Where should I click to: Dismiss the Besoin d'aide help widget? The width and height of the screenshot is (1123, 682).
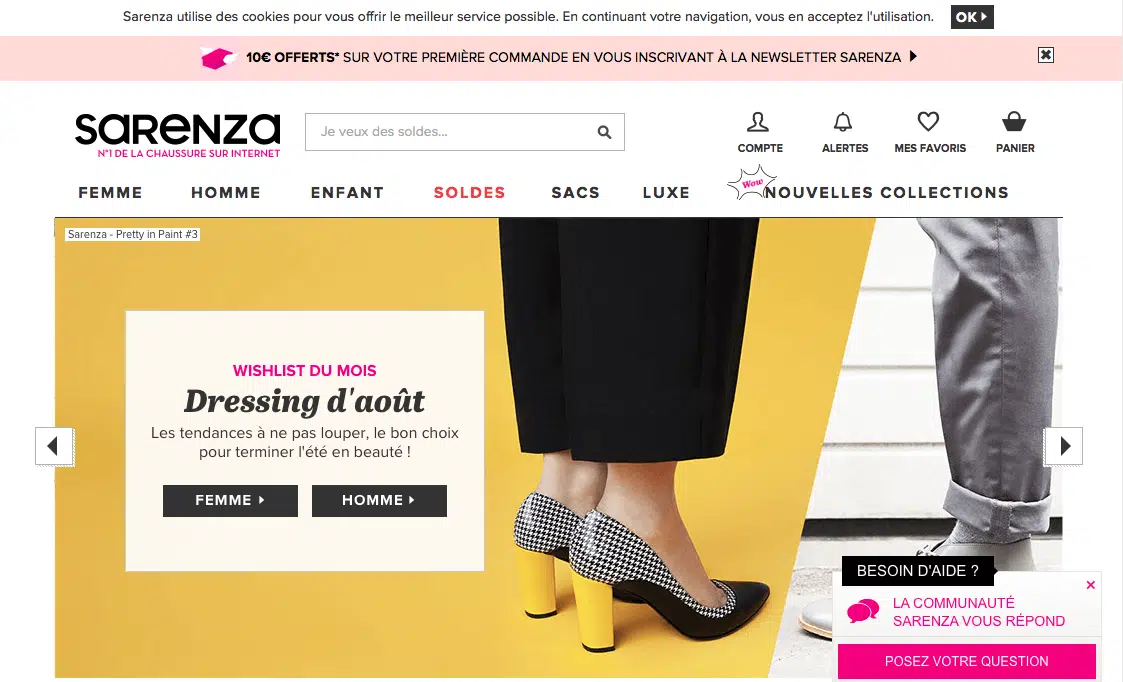pyautogui.click(x=1090, y=585)
